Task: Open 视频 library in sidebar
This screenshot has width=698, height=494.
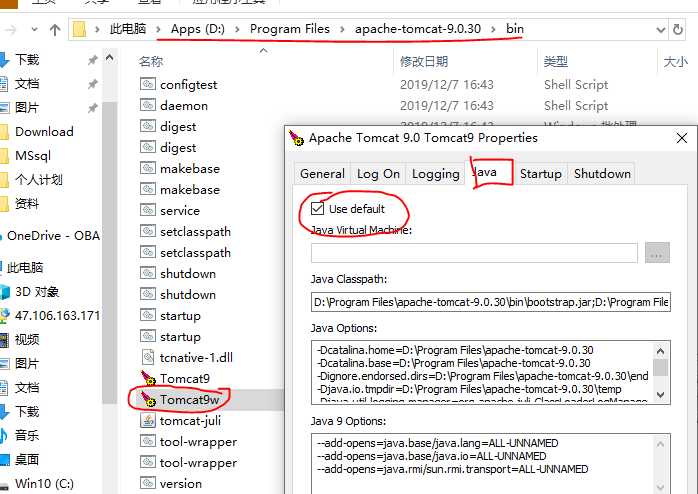Action: pyautogui.click(x=27, y=340)
